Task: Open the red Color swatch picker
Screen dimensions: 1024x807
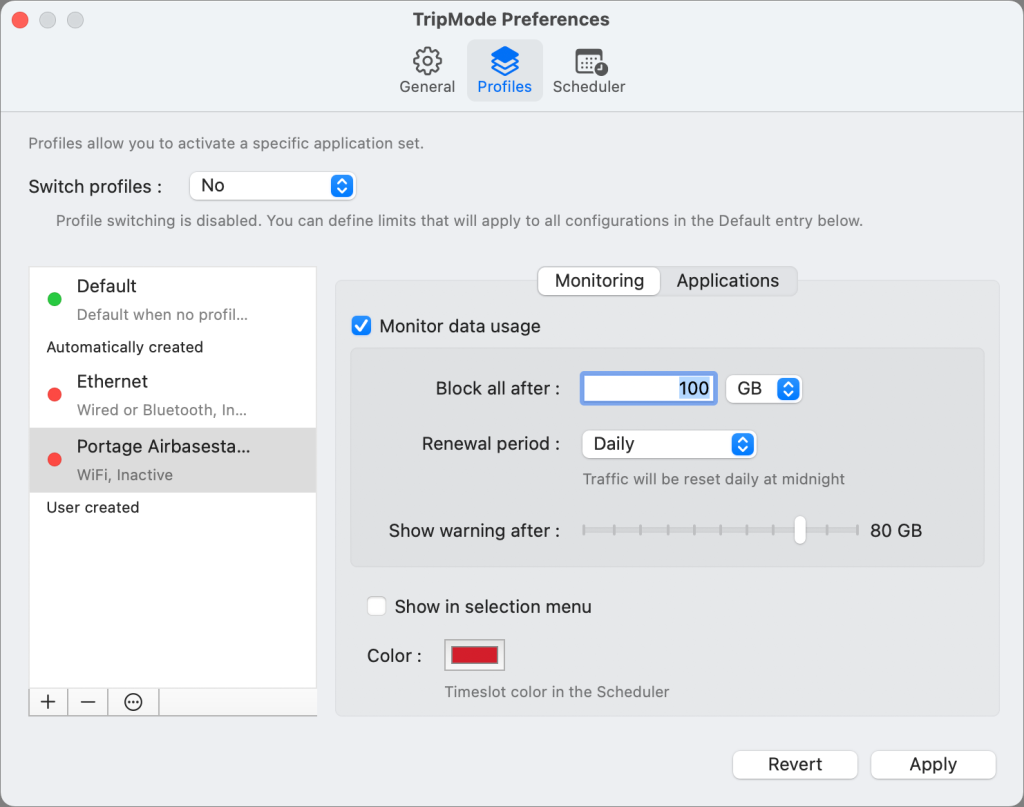Action: point(474,655)
